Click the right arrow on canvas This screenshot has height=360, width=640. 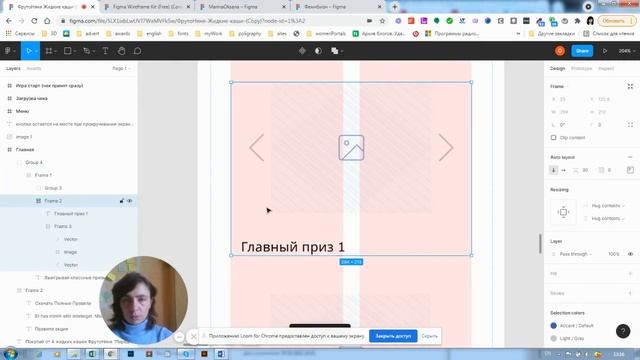[446, 147]
